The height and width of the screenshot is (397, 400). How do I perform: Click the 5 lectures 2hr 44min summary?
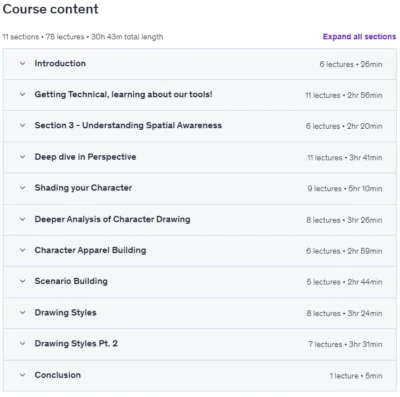coord(344,282)
